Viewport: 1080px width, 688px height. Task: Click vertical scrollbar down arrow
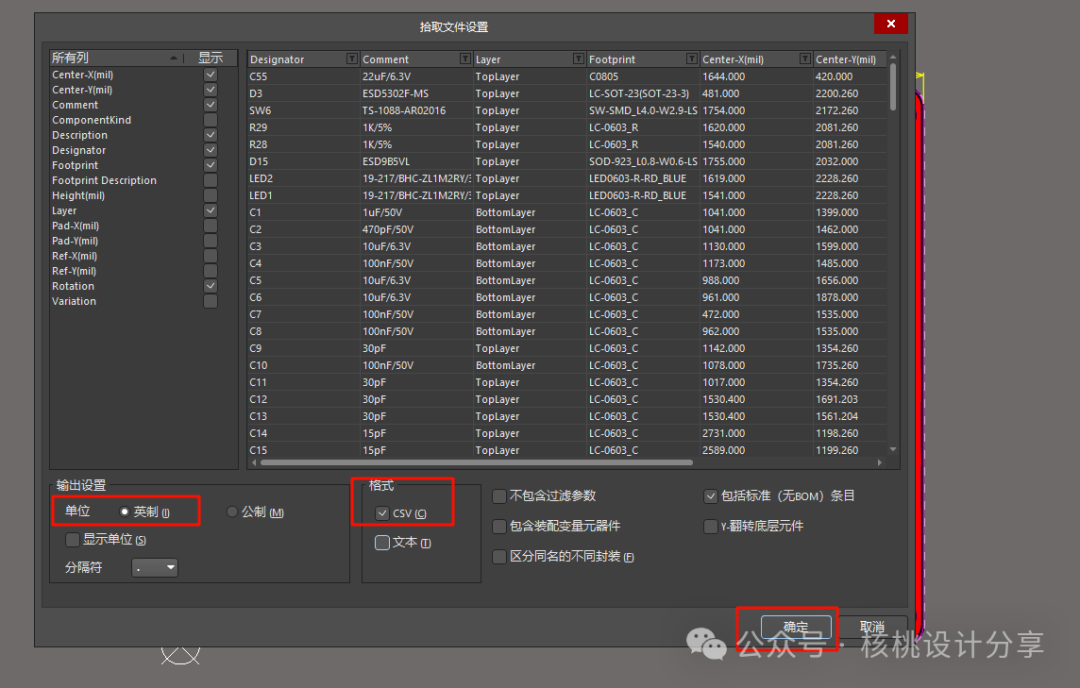[x=893, y=450]
